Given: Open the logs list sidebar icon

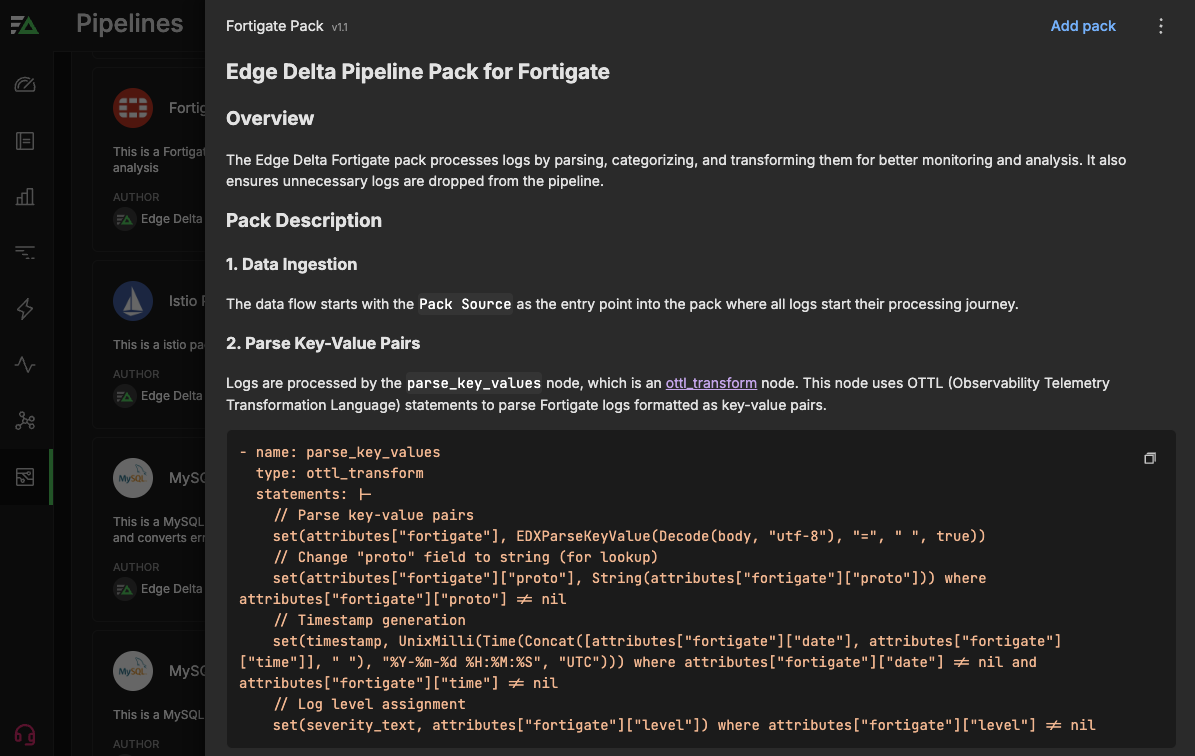Looking at the screenshot, I should (25, 141).
